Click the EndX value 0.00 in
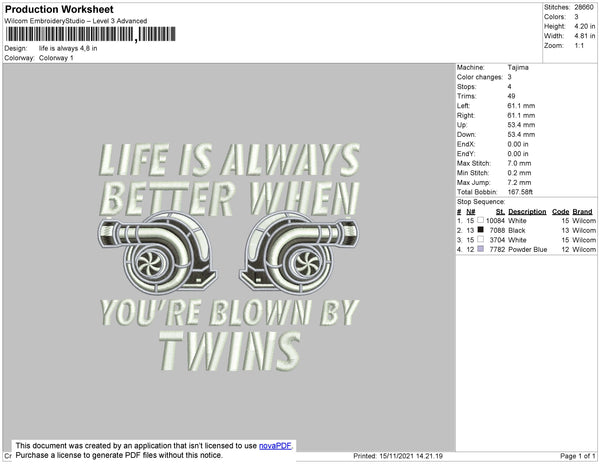Viewport: 600px width, 464px height. [x=518, y=144]
